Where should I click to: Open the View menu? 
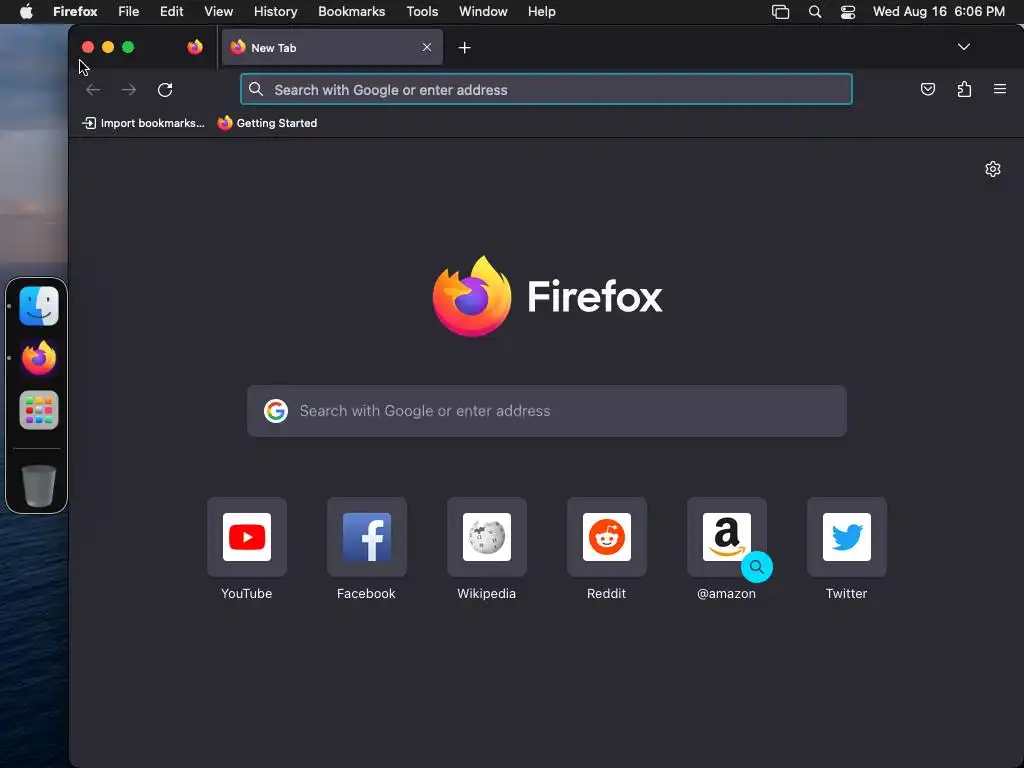tap(218, 12)
